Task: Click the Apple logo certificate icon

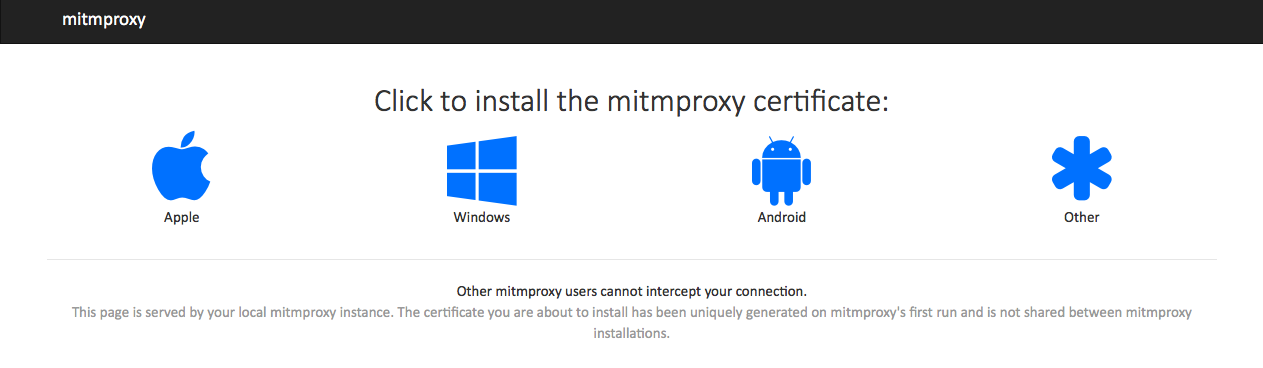Action: pyautogui.click(x=181, y=166)
